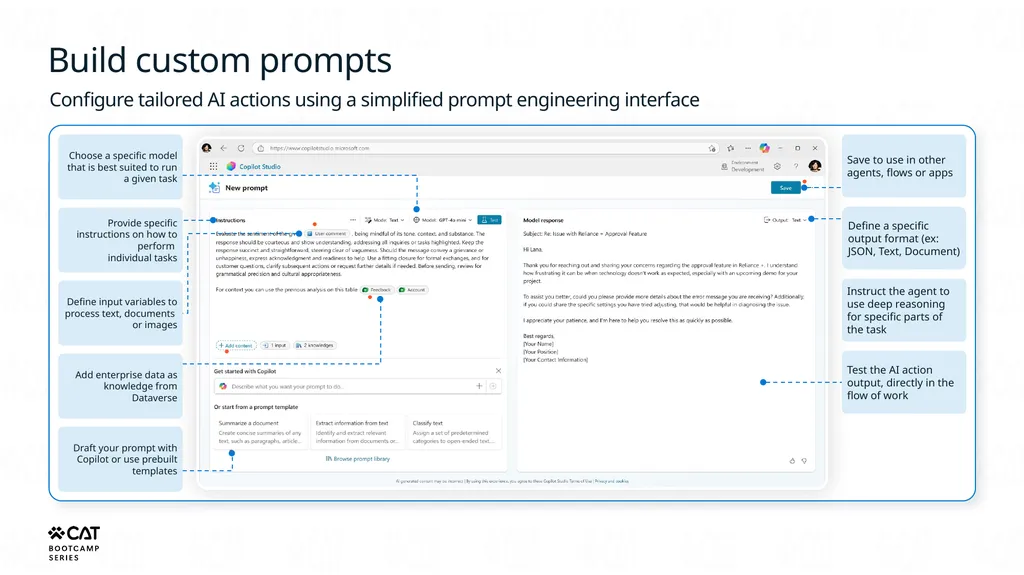Save the new prompt

pyautogui.click(x=786, y=188)
